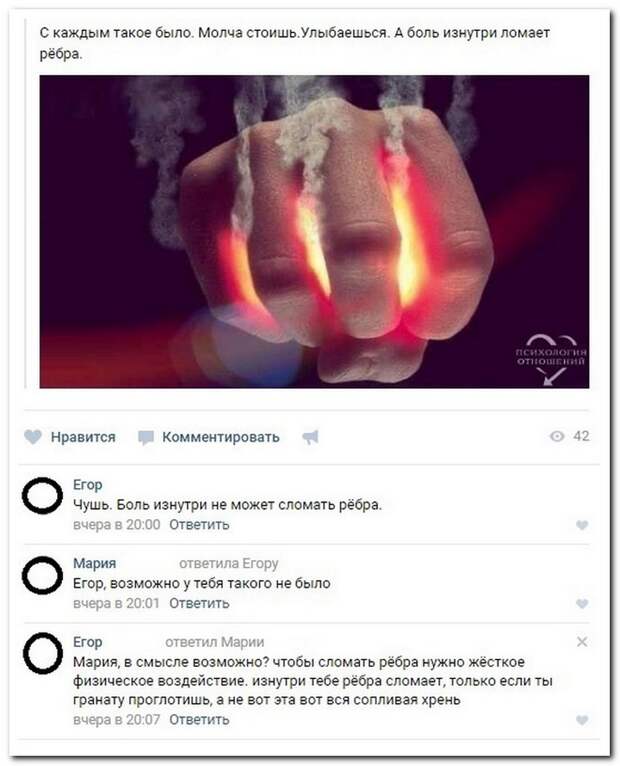Click the eye views counter icon
This screenshot has width=620, height=766.
click(x=557, y=436)
